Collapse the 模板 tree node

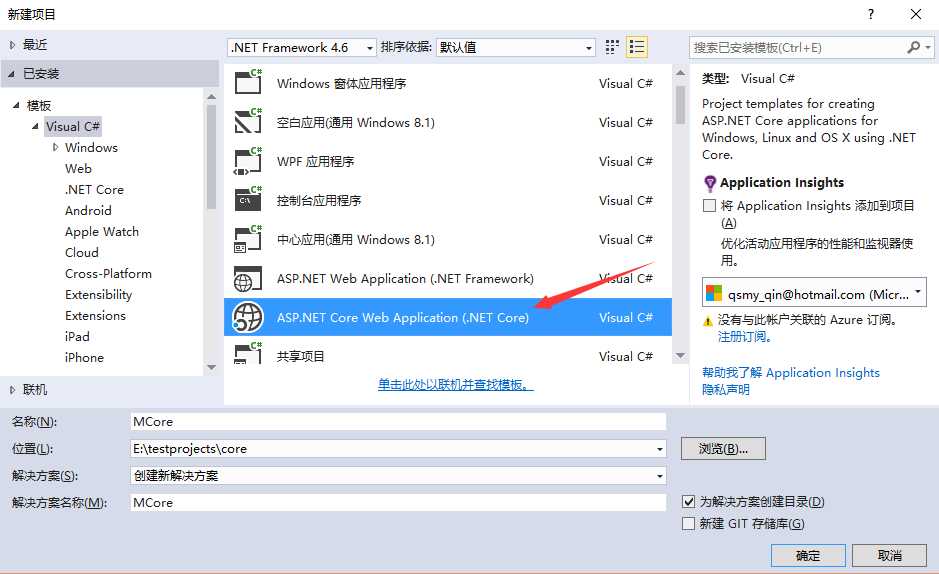click(16, 105)
